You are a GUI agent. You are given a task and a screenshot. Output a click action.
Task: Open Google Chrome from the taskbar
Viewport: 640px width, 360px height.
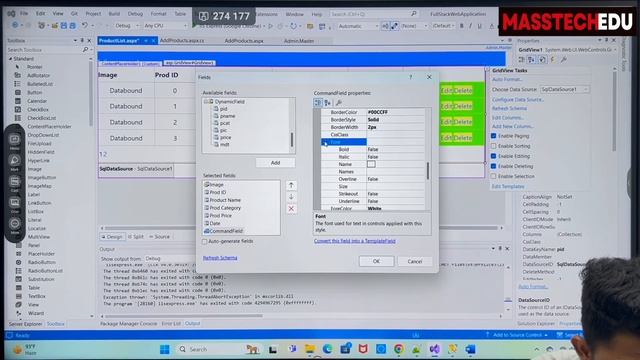(398, 349)
